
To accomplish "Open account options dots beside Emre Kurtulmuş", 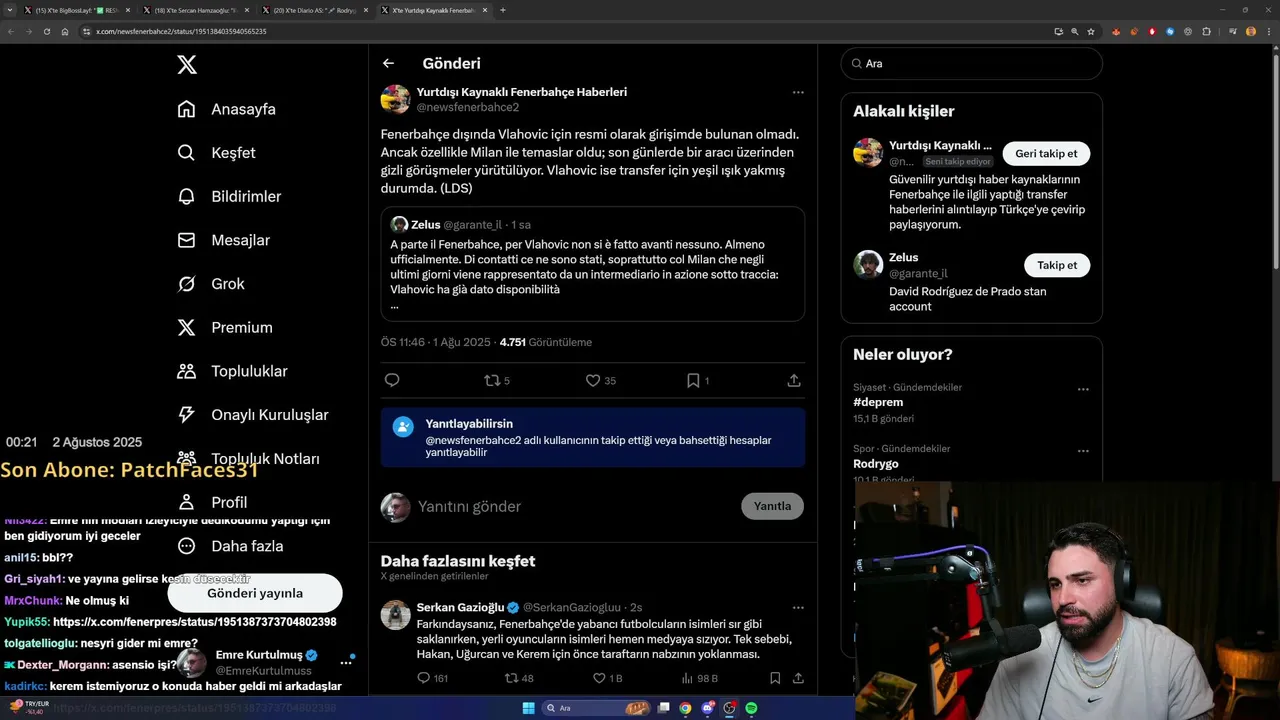I will tap(346, 662).
